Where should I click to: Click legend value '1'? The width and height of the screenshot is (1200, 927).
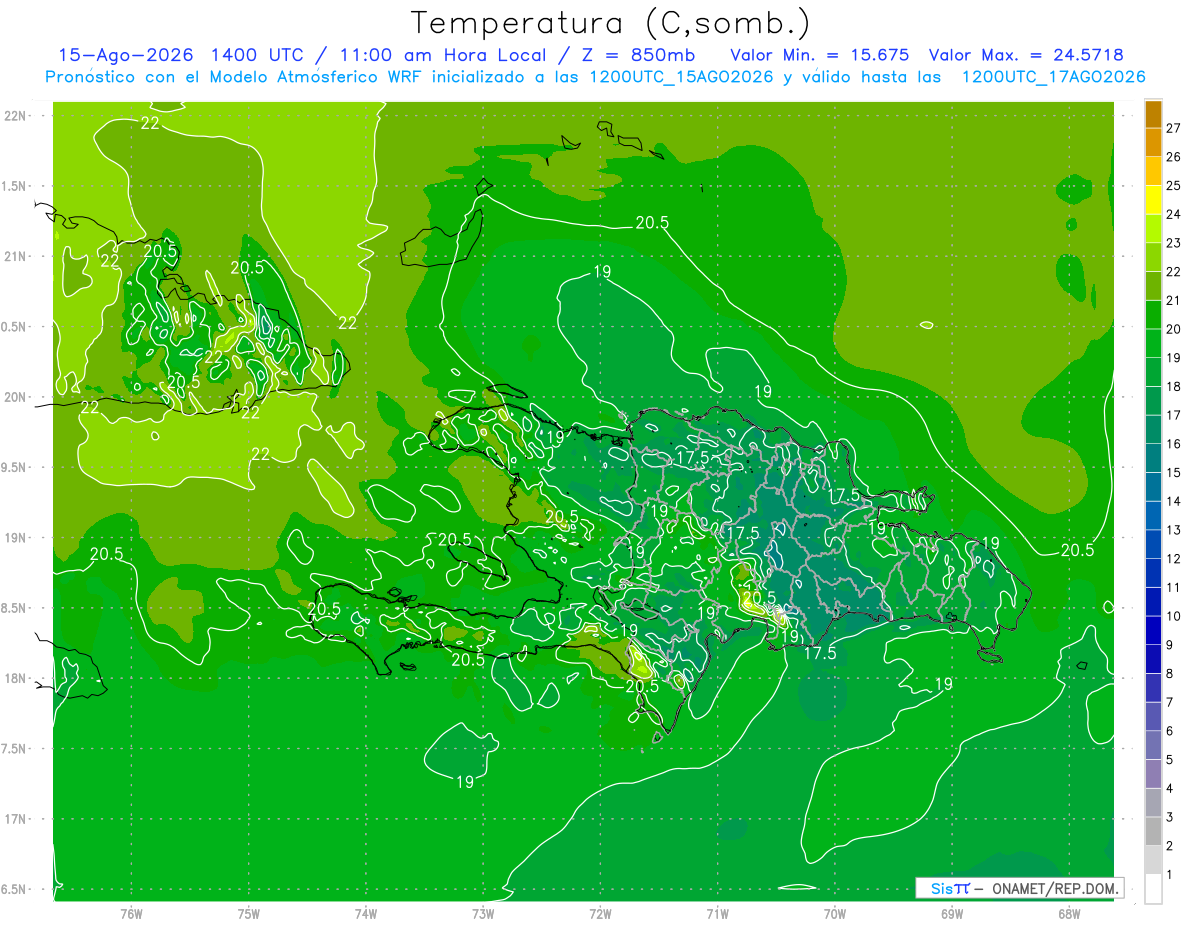coord(1170,875)
